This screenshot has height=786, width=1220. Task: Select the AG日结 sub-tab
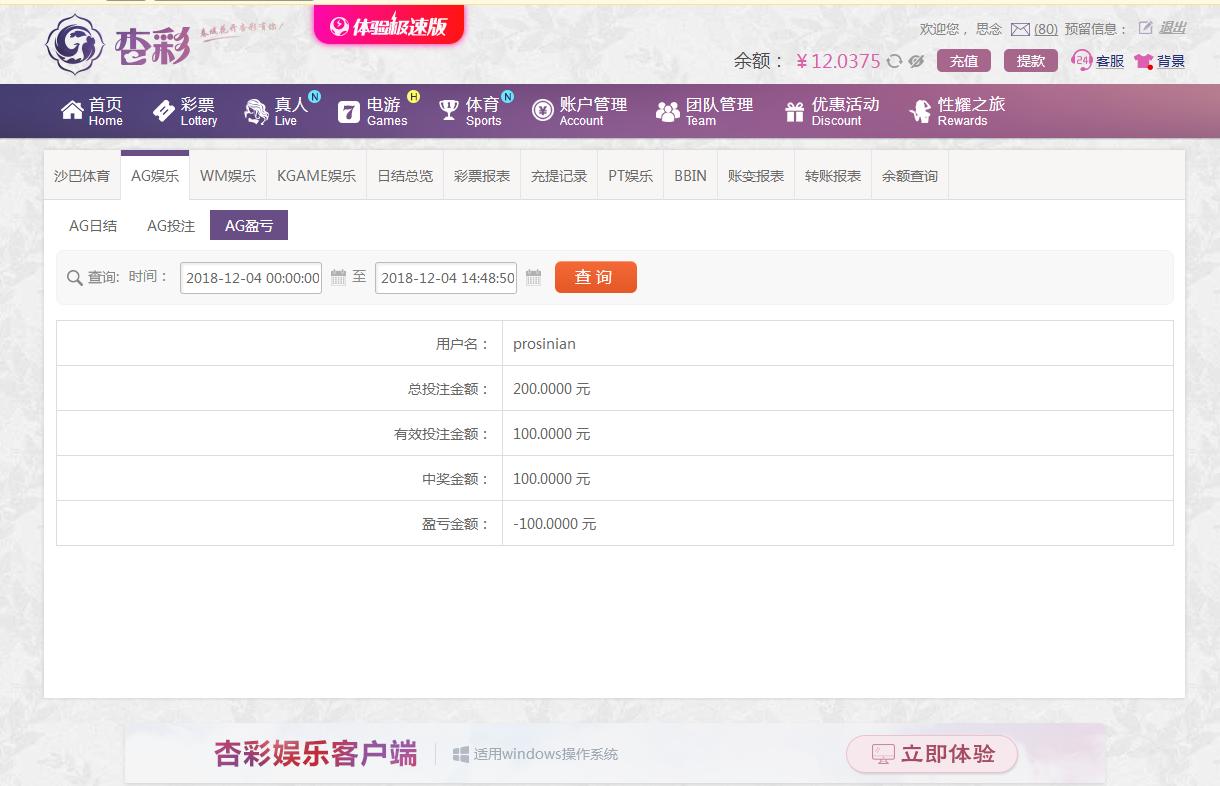[93, 226]
